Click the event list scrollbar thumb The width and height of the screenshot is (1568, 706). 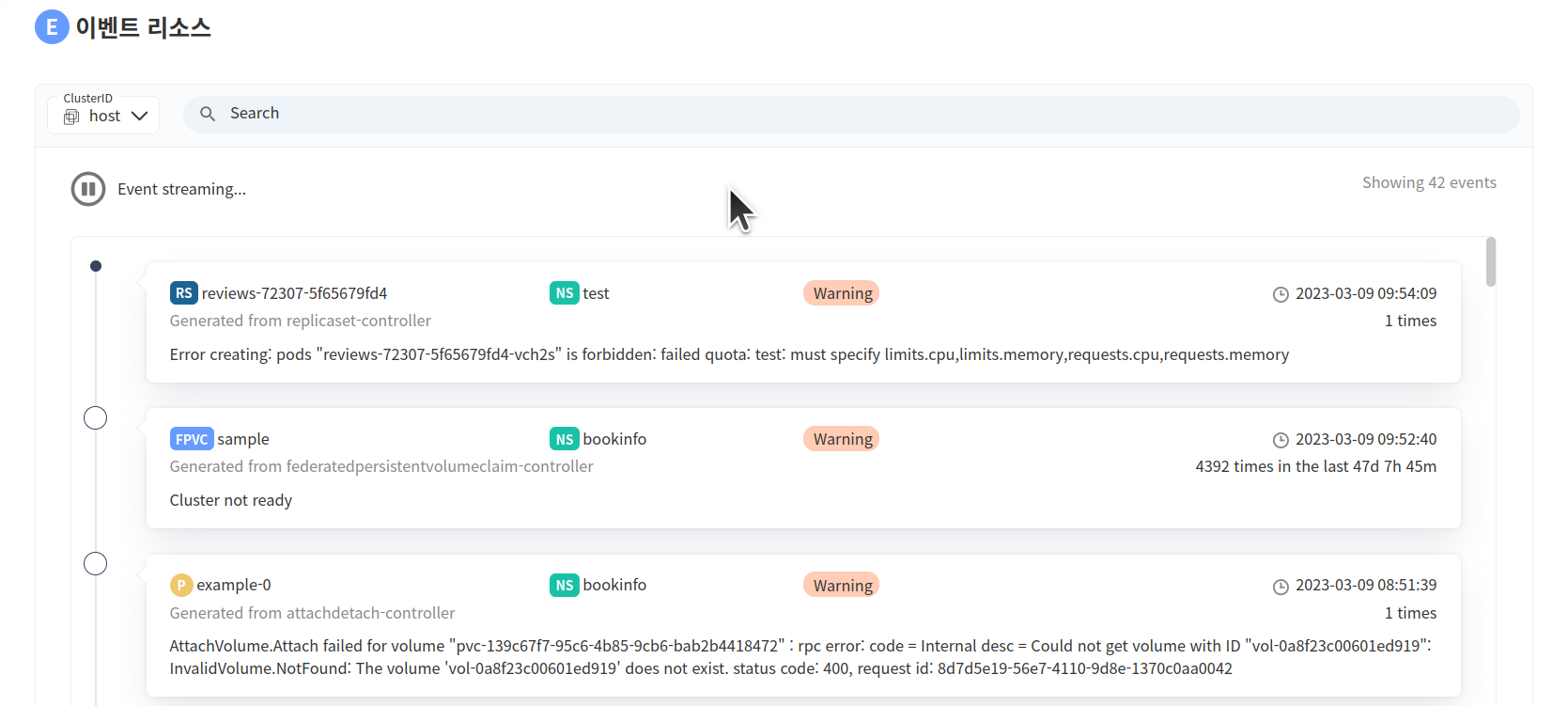[1491, 261]
